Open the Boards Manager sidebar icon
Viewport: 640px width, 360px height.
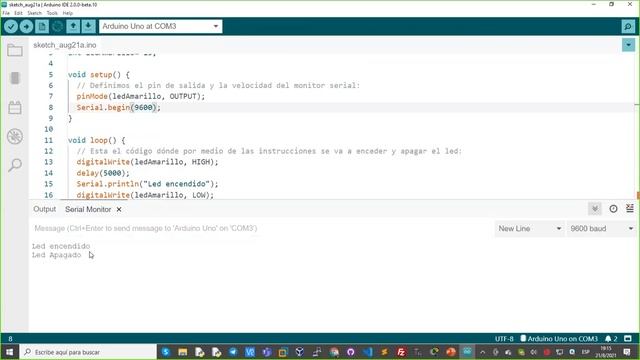(x=15, y=78)
